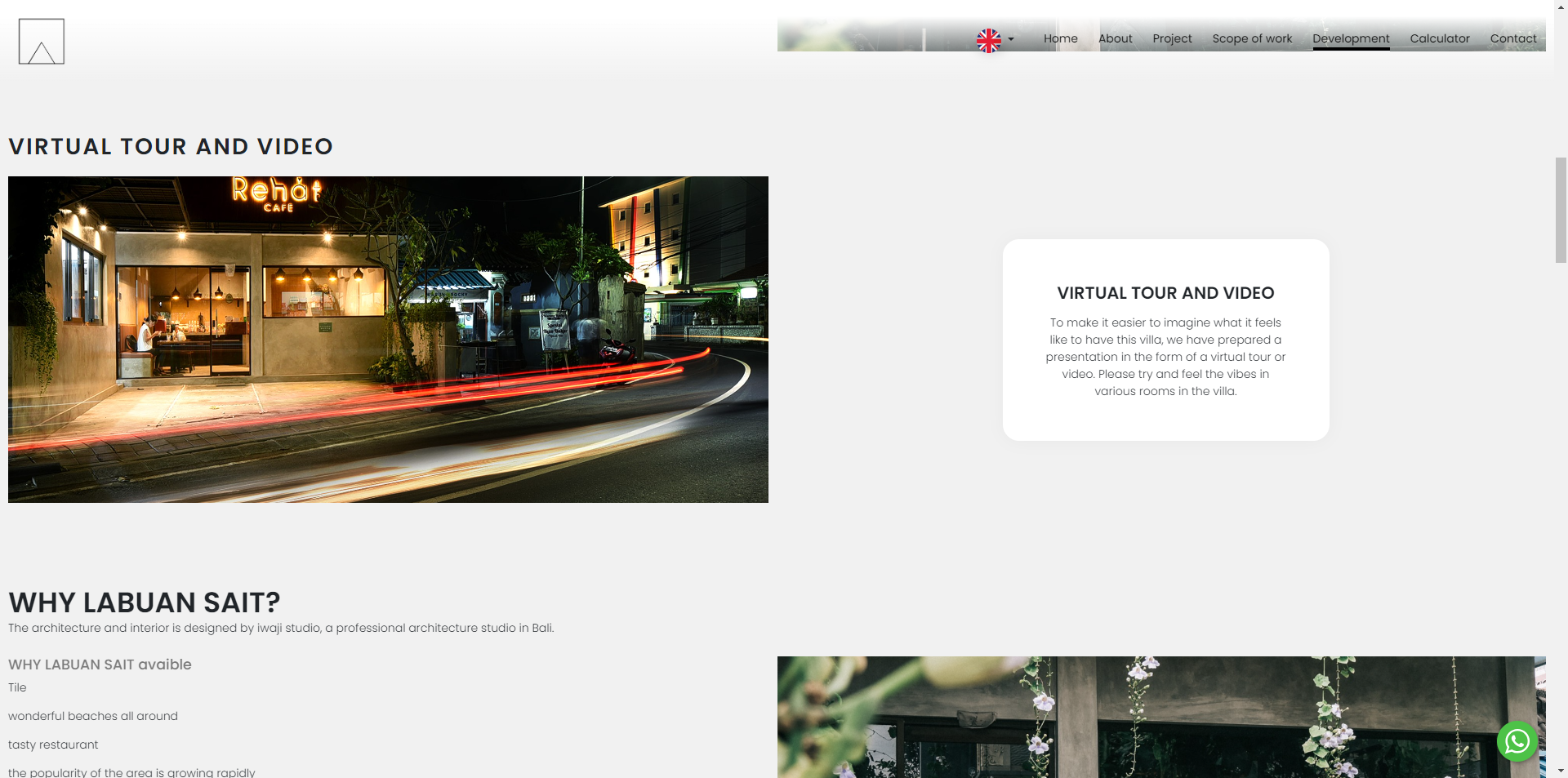Click the "WHY LABUAN SAIT avaible" subheading
The height and width of the screenshot is (778, 1568).
point(100,665)
